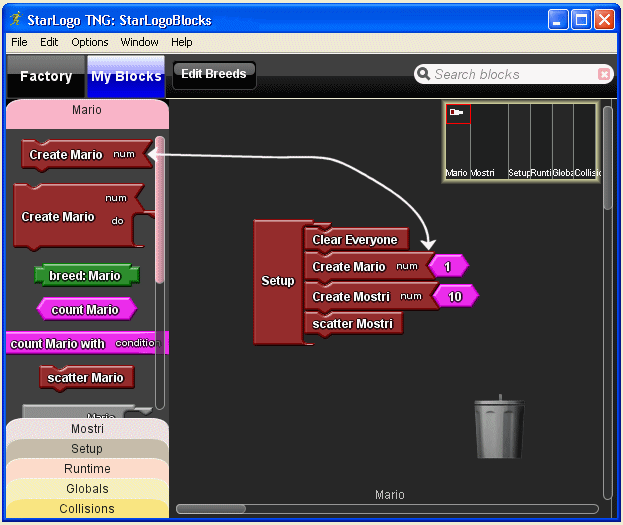Screen dimensions: 623x525
Task: Expand the Mostri drawer
Action: point(87,428)
